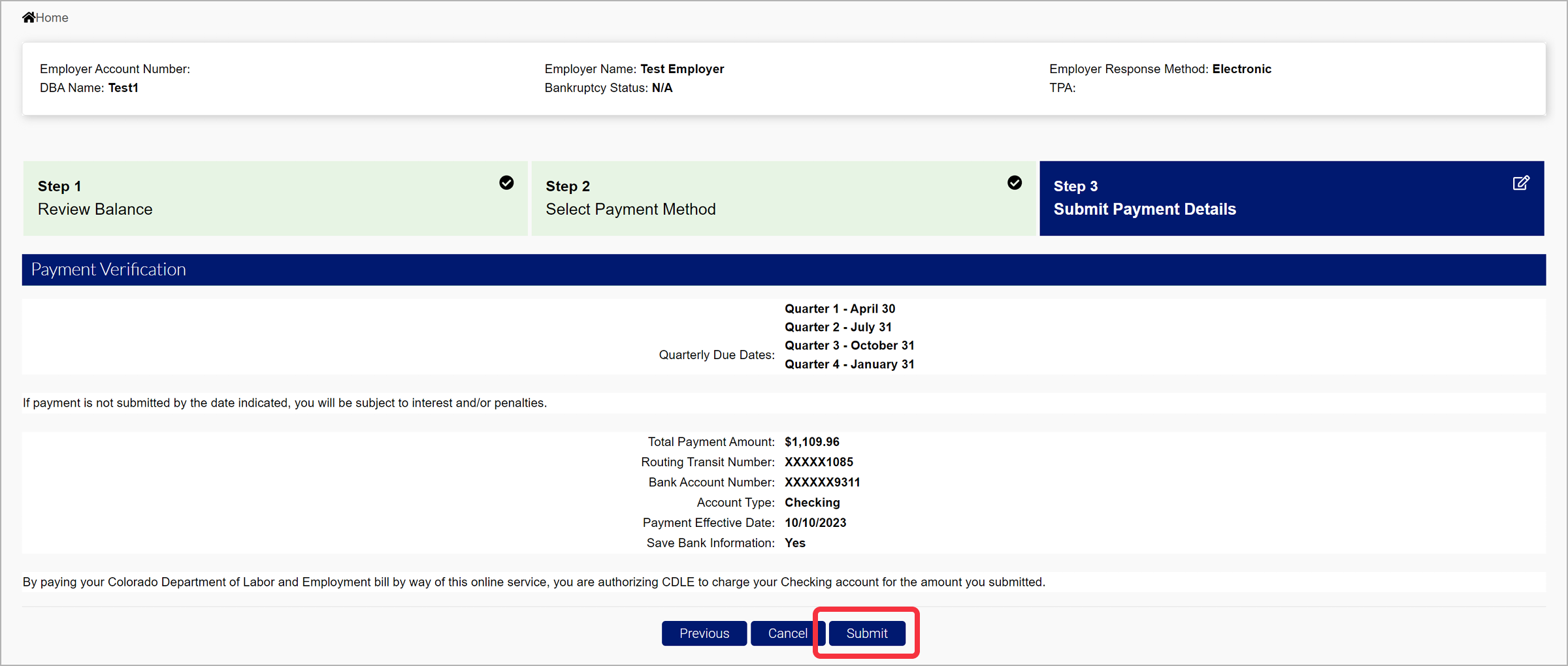This screenshot has width=1568, height=666.
Task: Select the masked Bank Account Number
Action: (822, 482)
